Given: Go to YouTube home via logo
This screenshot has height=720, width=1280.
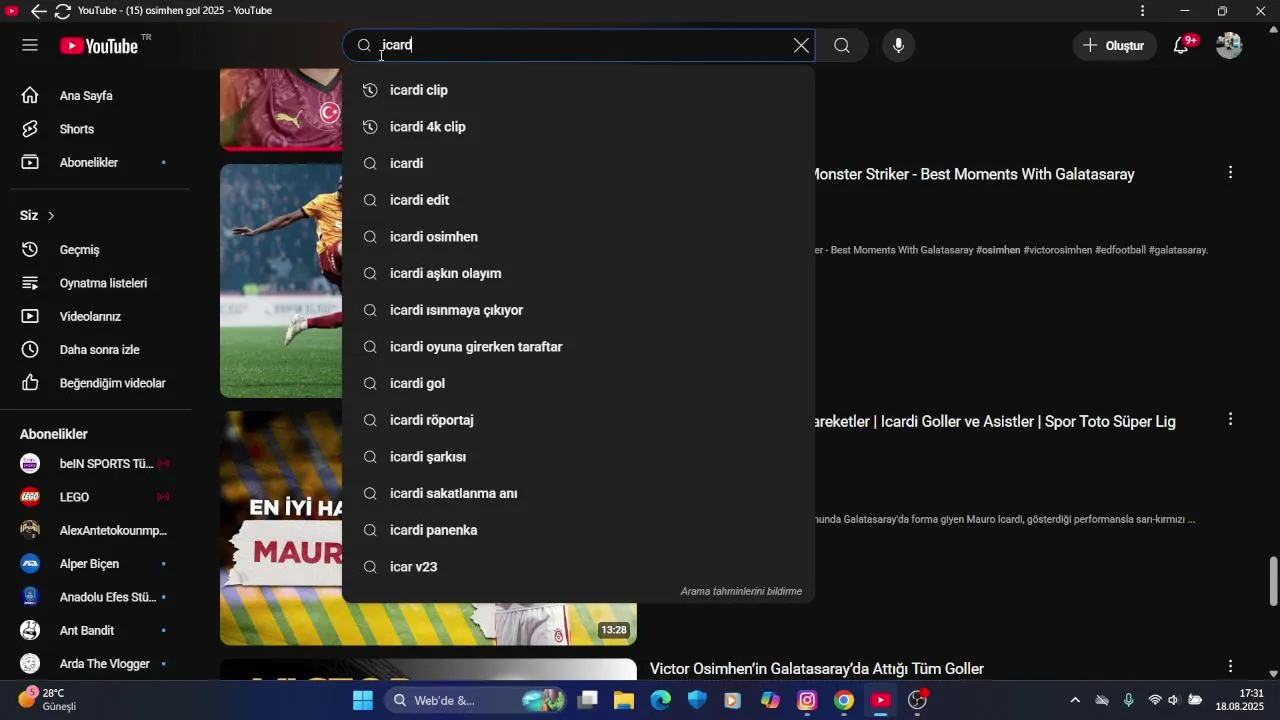Looking at the screenshot, I should coord(99,46).
